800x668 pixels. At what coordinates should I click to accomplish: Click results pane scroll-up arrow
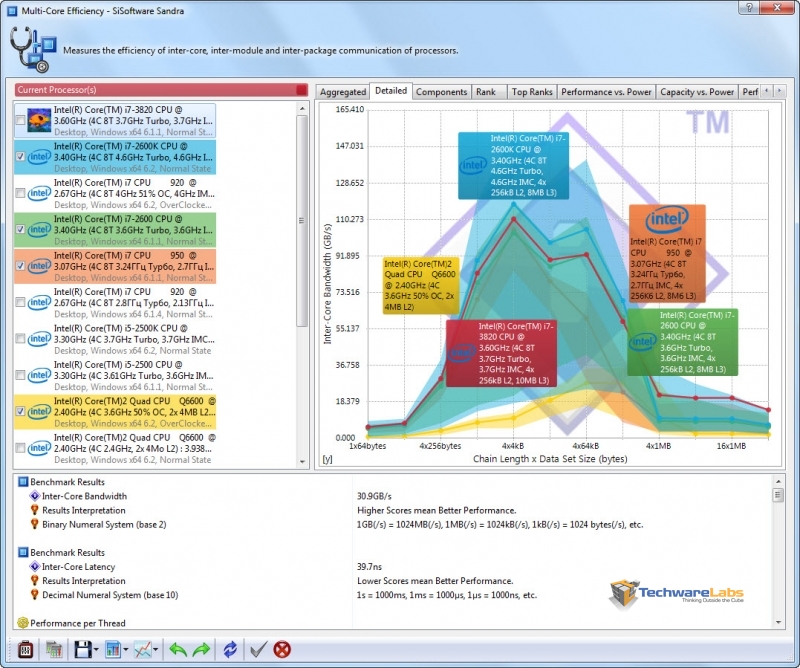[778, 481]
